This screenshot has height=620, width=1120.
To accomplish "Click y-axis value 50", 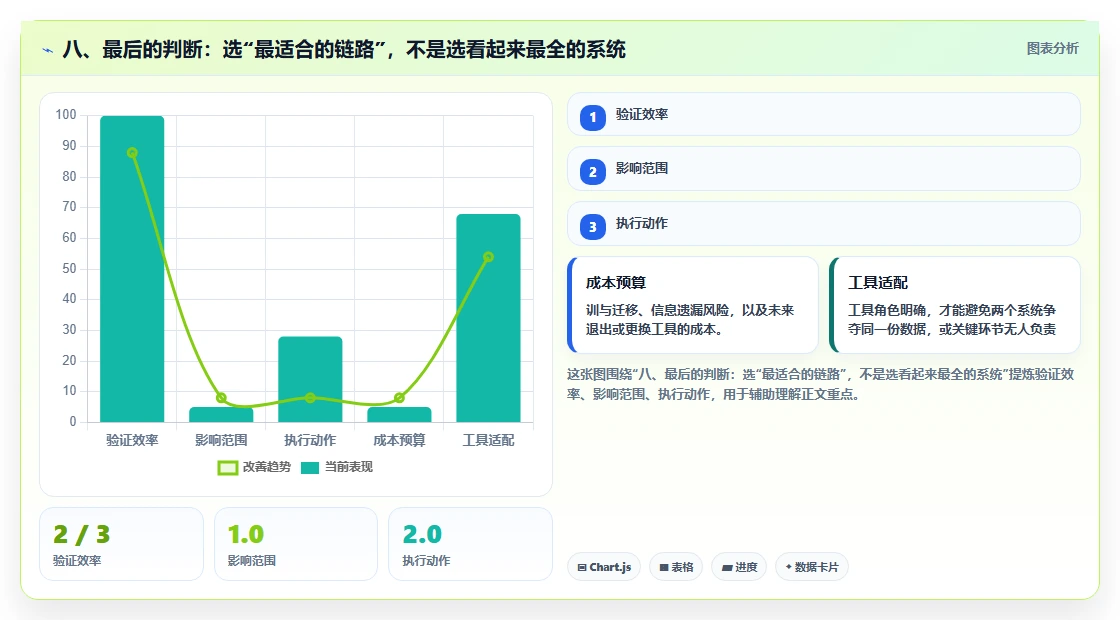I will [x=69, y=269].
